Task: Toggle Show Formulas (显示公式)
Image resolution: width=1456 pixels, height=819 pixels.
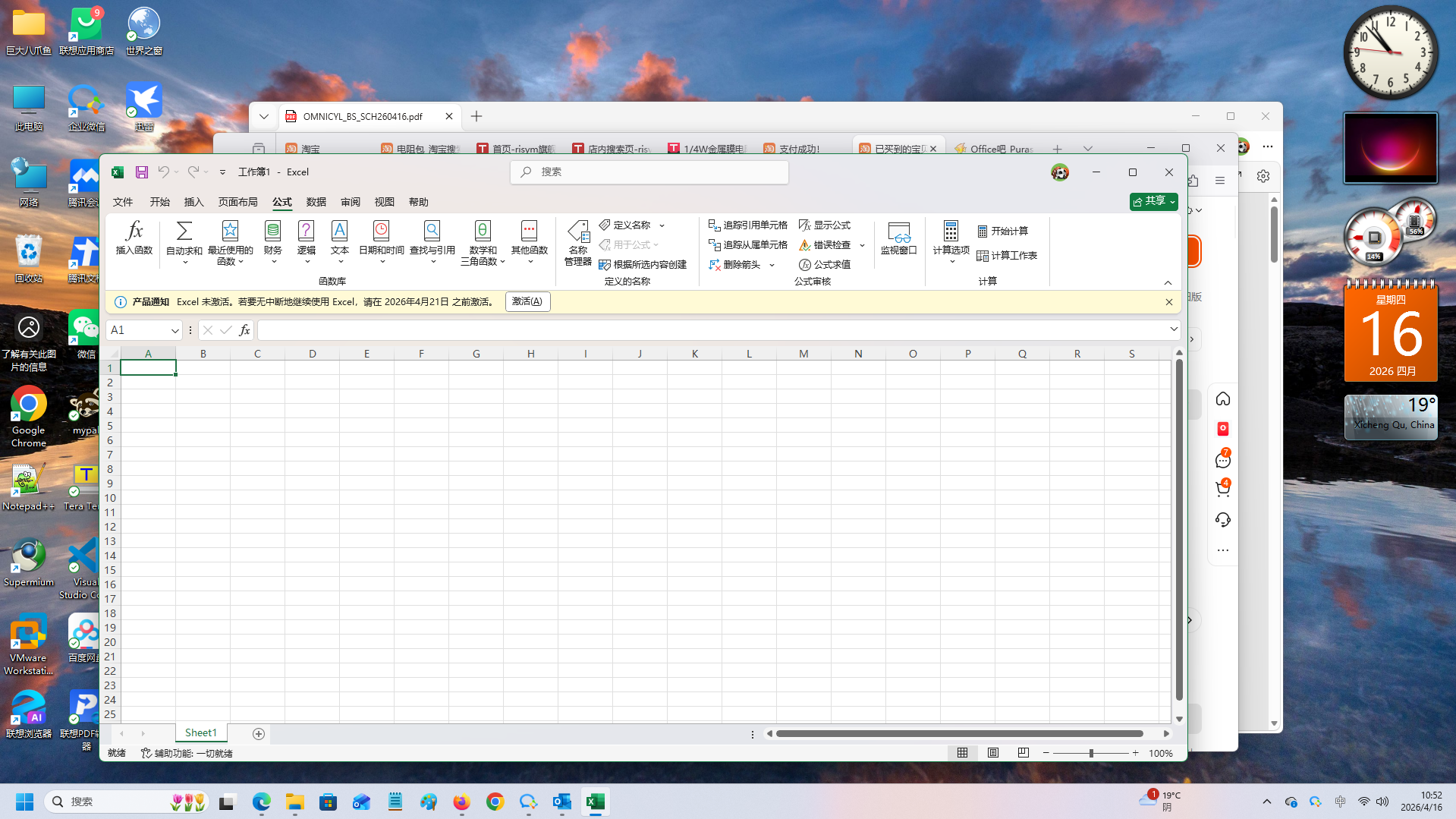Action: 824,225
